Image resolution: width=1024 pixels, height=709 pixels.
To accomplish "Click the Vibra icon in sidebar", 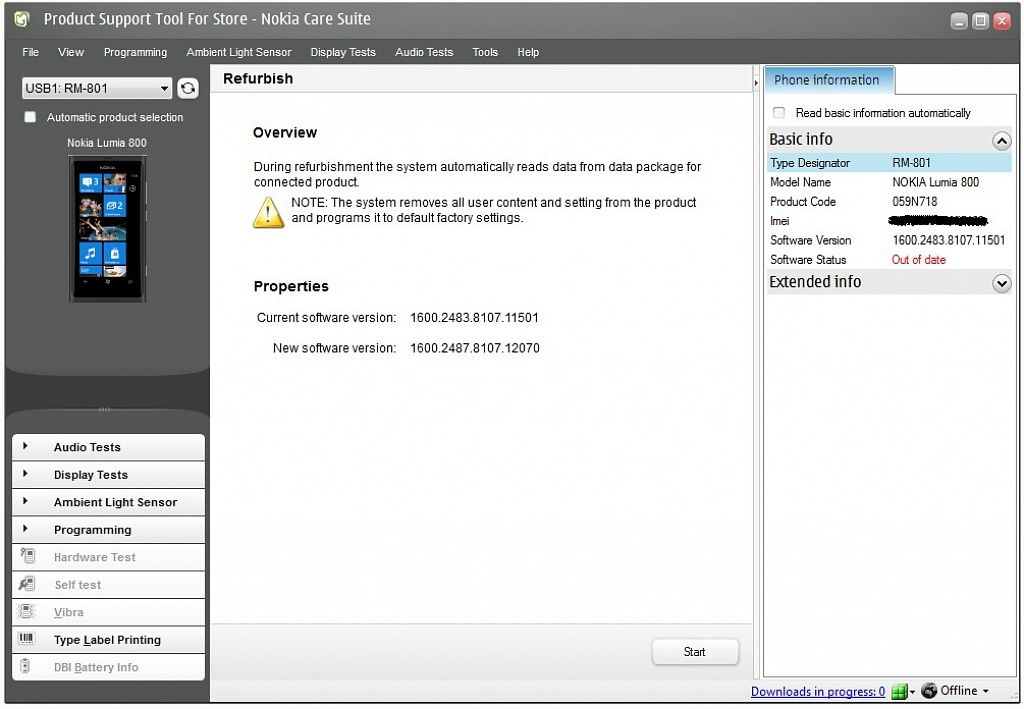I will pyautogui.click(x=27, y=611).
